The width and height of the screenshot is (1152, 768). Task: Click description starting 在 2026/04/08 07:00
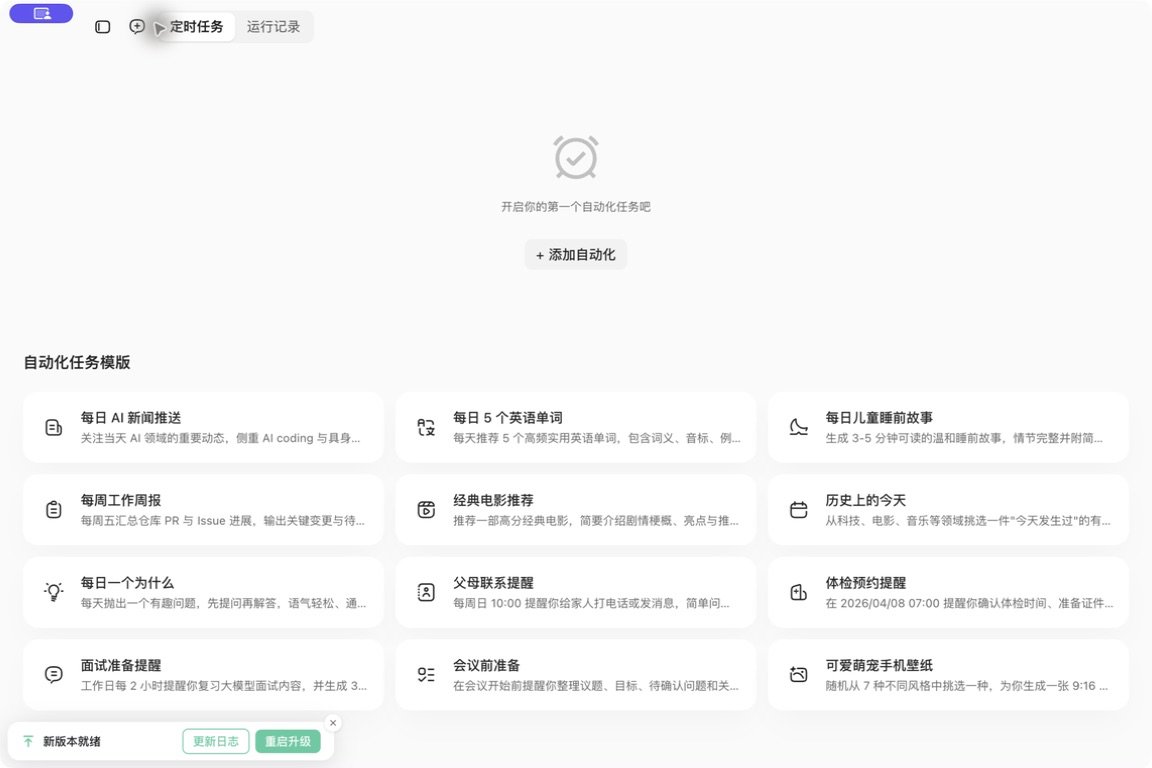tap(969, 603)
